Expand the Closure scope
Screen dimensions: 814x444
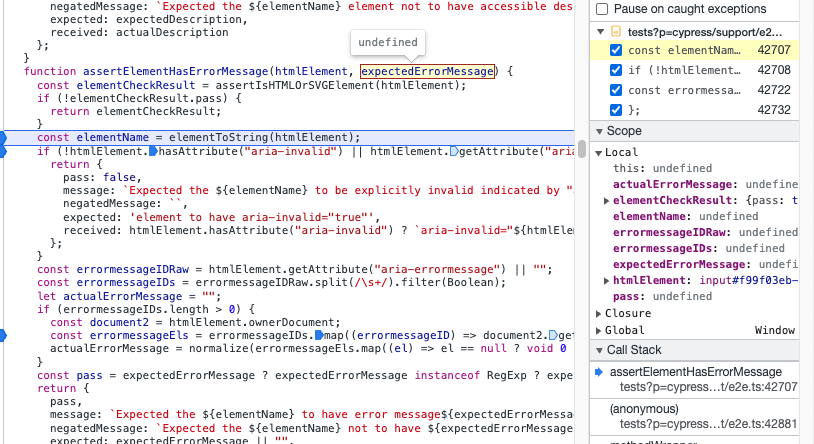click(x=599, y=314)
